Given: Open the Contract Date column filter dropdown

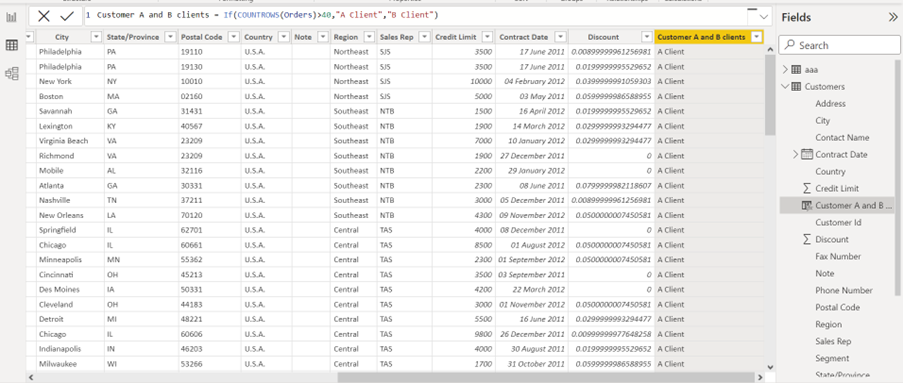Looking at the screenshot, I should click(x=560, y=37).
